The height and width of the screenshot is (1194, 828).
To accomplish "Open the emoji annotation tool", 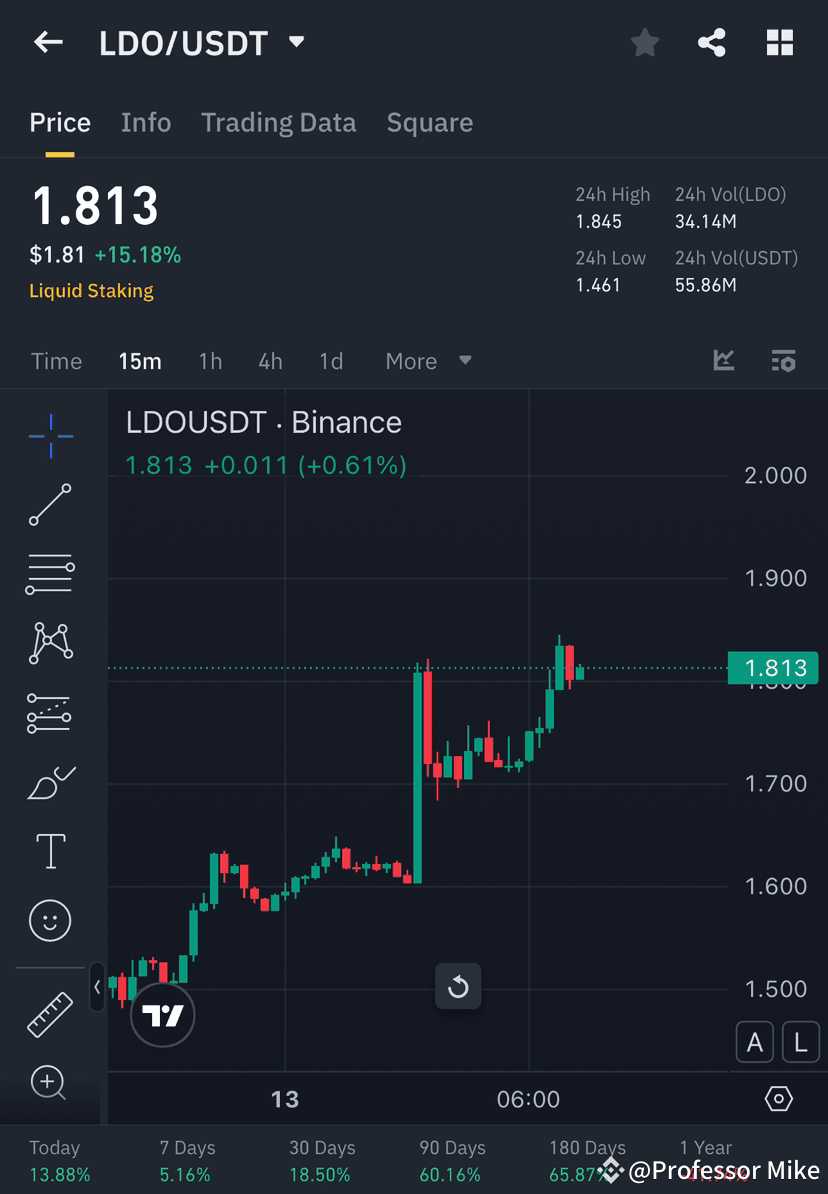I will [50, 920].
